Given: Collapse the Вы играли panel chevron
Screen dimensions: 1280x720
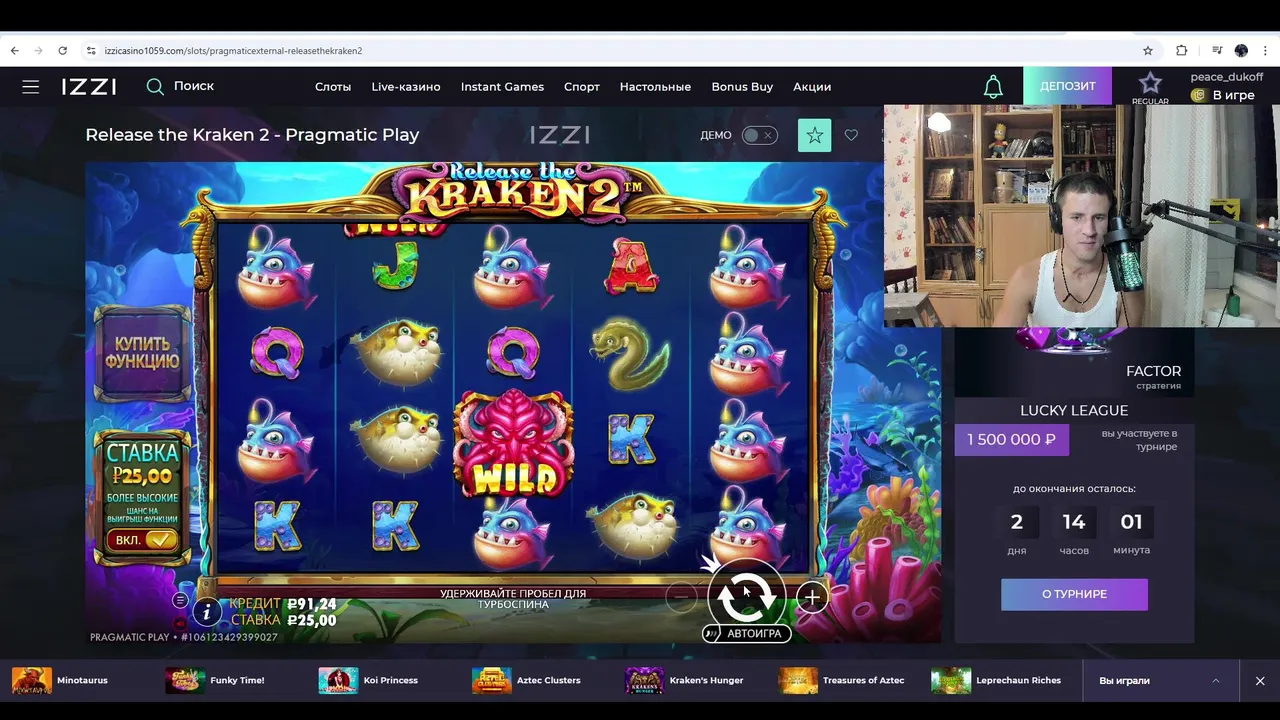Looking at the screenshot, I should [x=1216, y=681].
